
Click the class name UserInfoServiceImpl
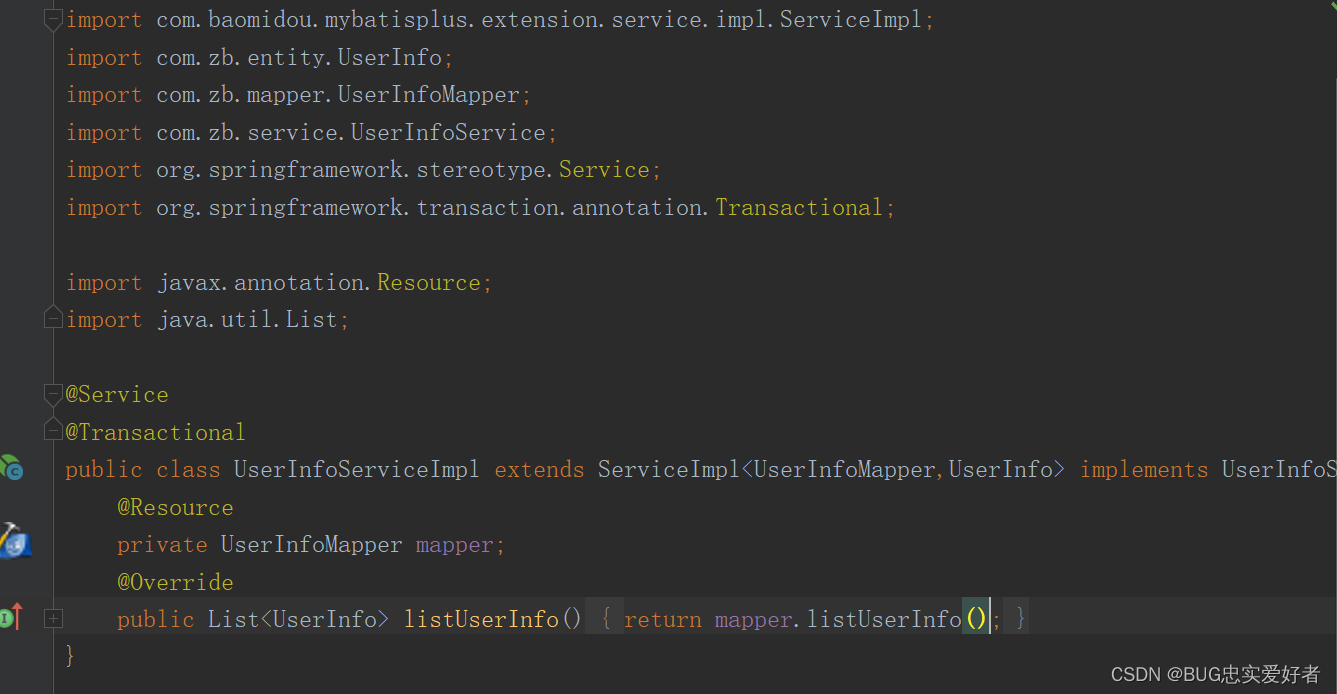coord(357,470)
